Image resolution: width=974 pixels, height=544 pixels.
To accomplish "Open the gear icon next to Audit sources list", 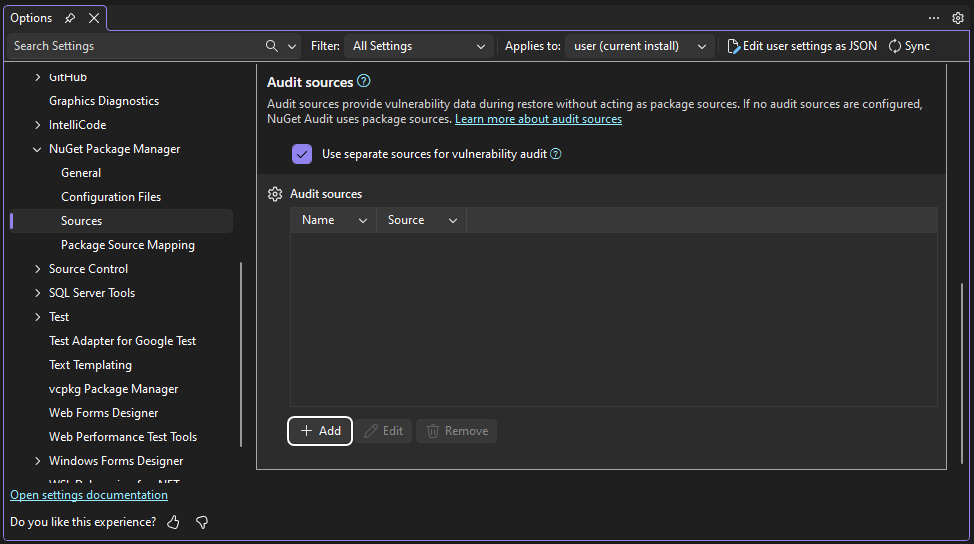I will pyautogui.click(x=275, y=194).
